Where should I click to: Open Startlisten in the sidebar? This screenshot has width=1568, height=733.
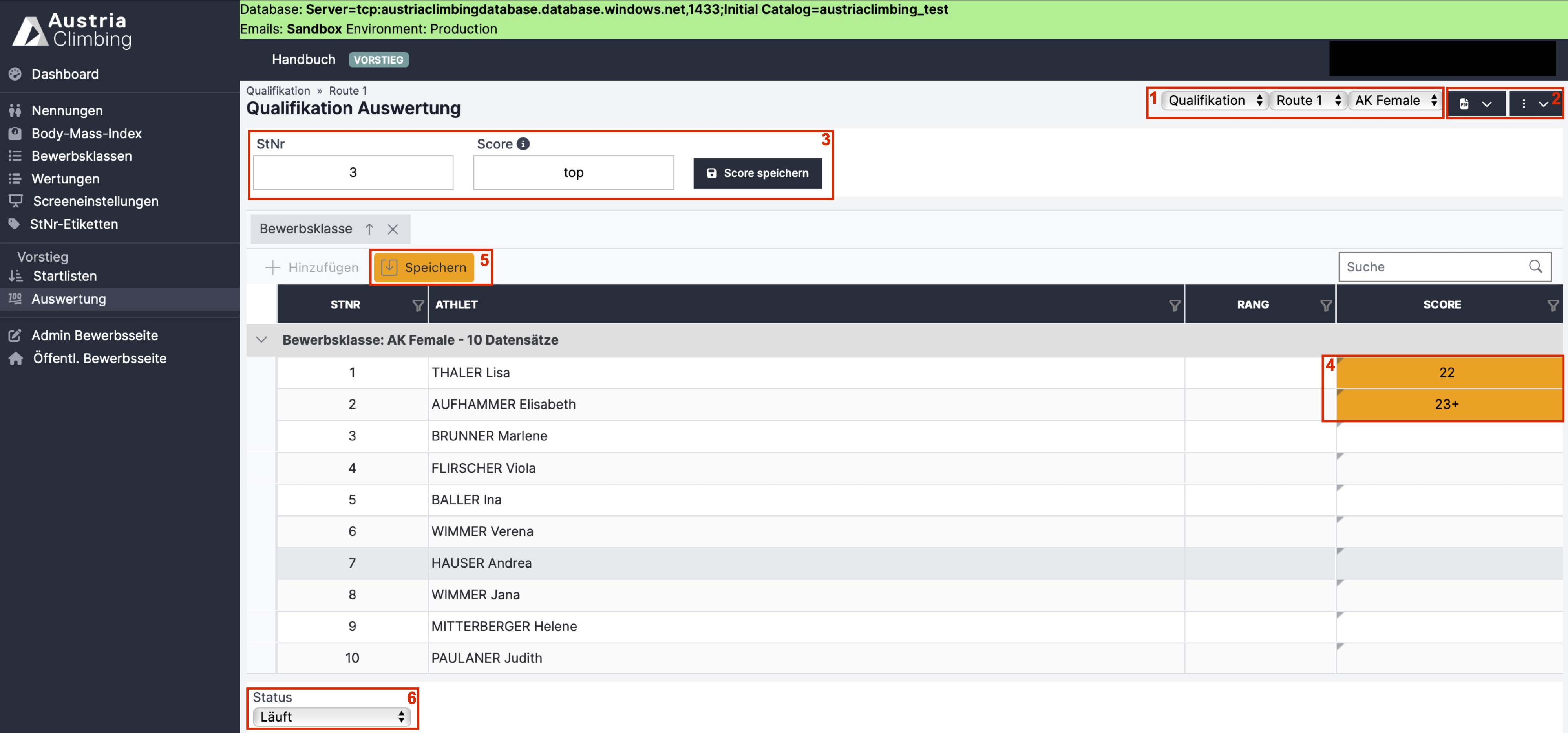pyautogui.click(x=64, y=276)
